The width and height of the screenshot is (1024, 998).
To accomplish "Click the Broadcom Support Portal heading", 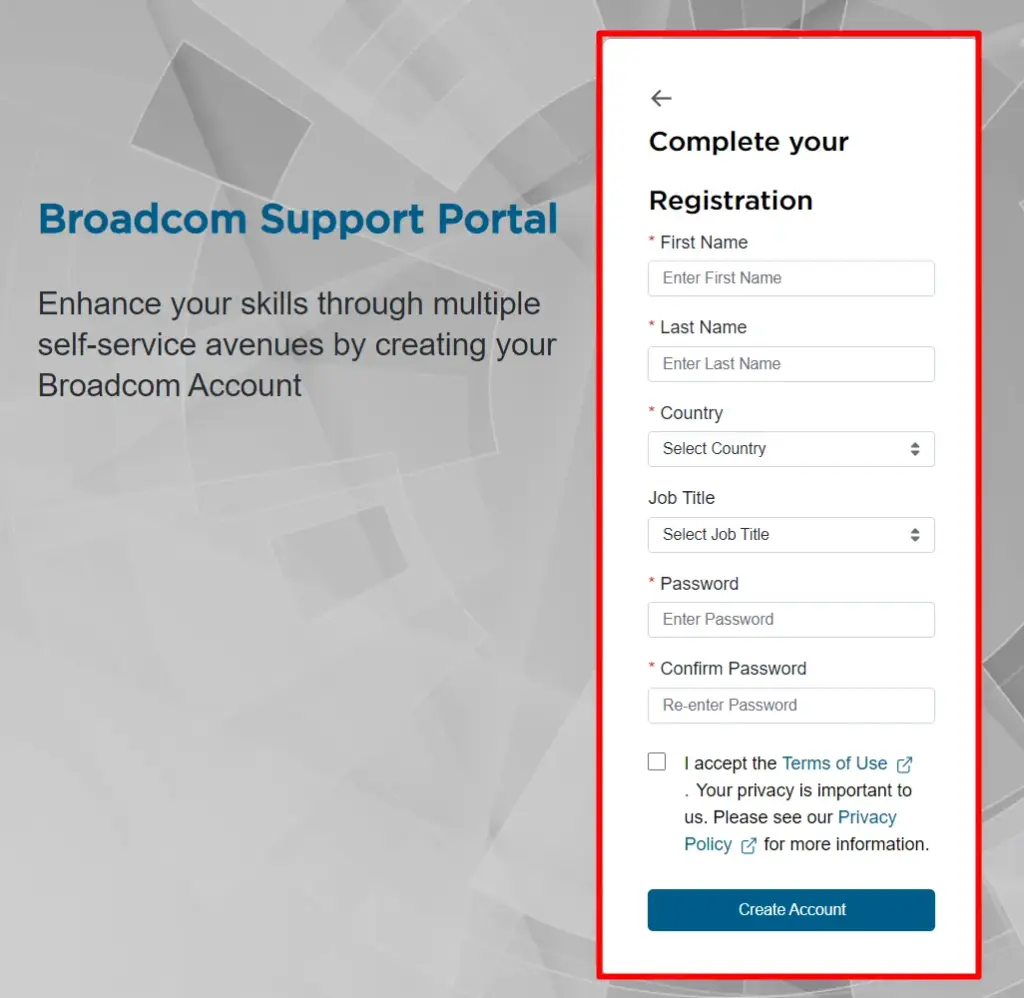I will pos(298,218).
